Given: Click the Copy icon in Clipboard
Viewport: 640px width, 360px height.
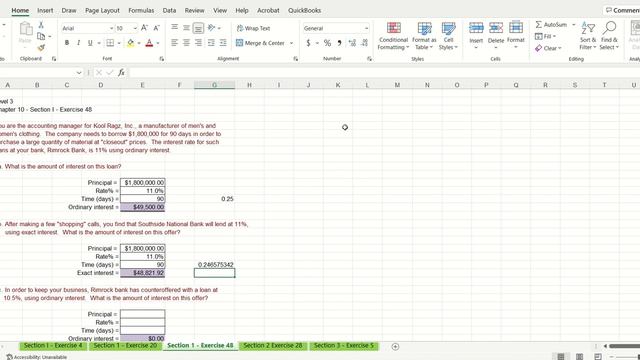Looking at the screenshot, I should [41, 36].
